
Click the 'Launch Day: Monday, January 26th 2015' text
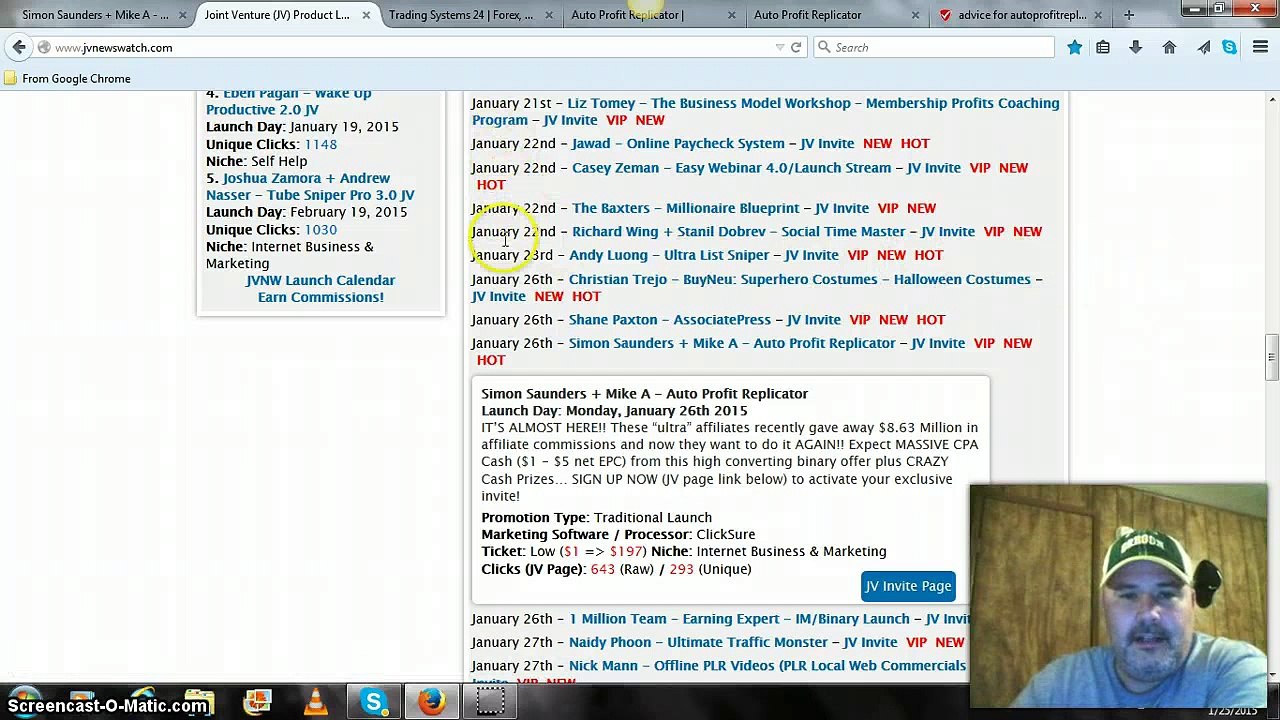(x=614, y=411)
